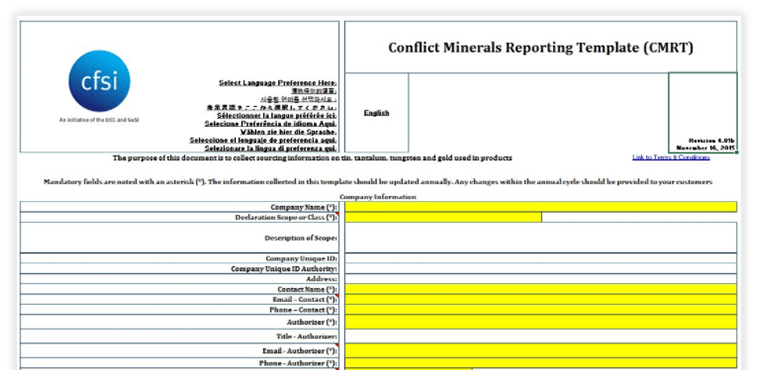The width and height of the screenshot is (760, 370).
Task: Click the Description of Scope field
Action: (x=541, y=238)
